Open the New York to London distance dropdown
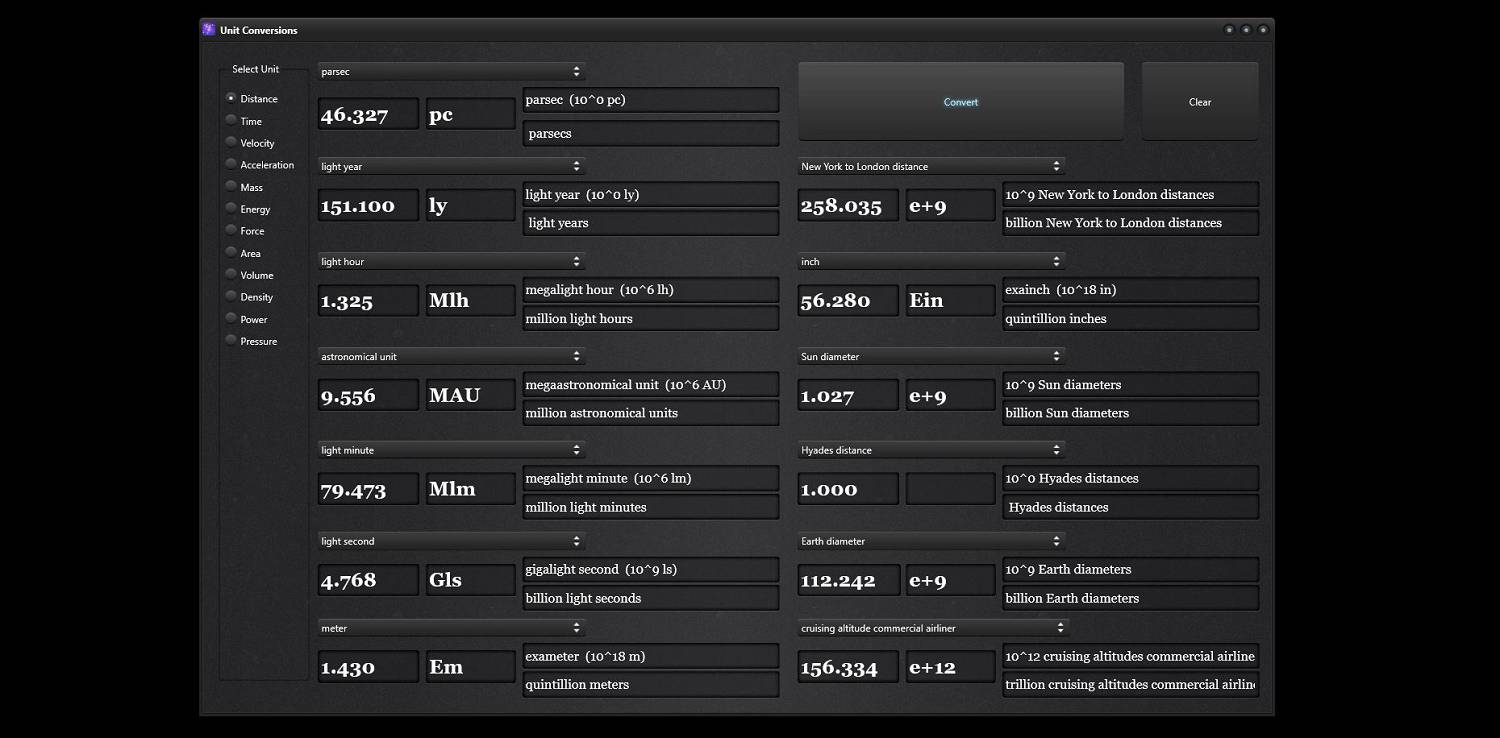1500x738 pixels. [931, 166]
